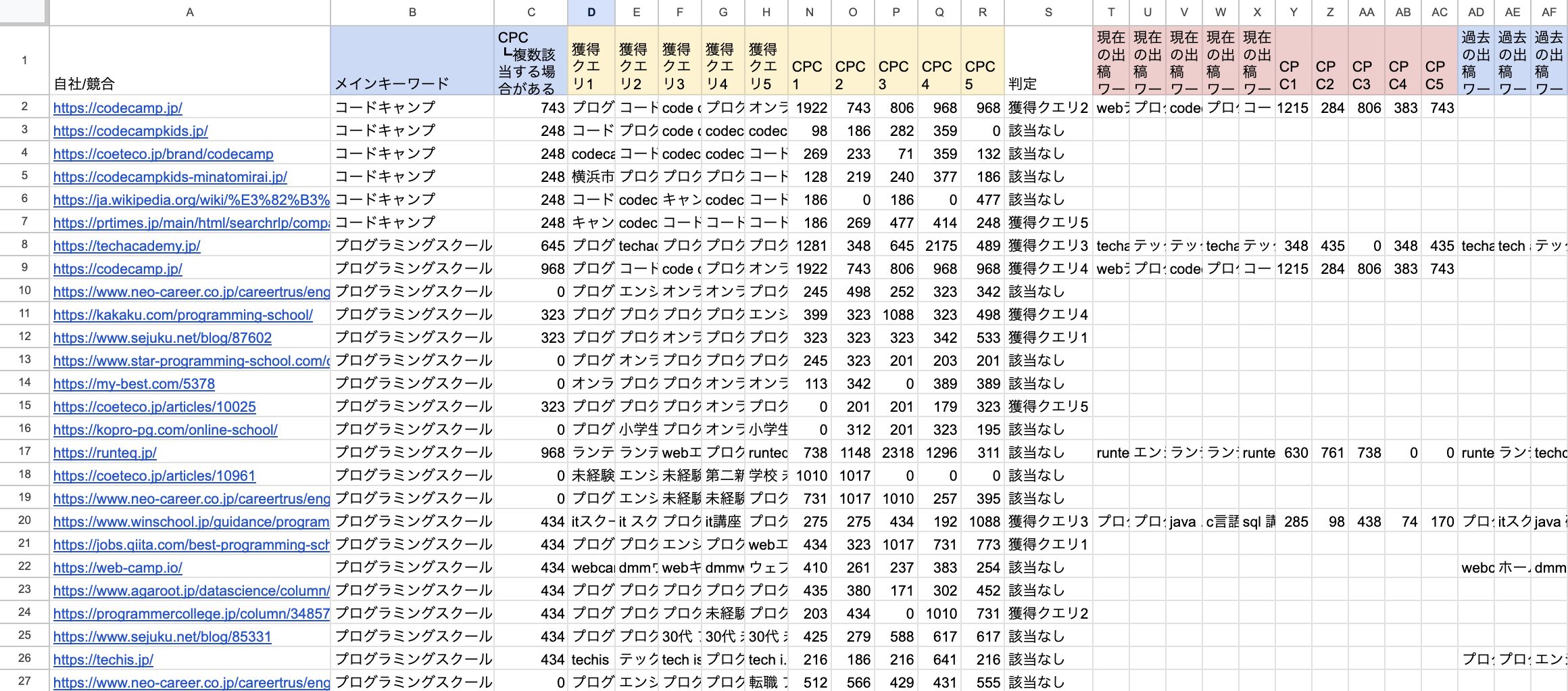
Task: Select the 獲得クエリ2 cell in row 24
Action: click(1048, 613)
